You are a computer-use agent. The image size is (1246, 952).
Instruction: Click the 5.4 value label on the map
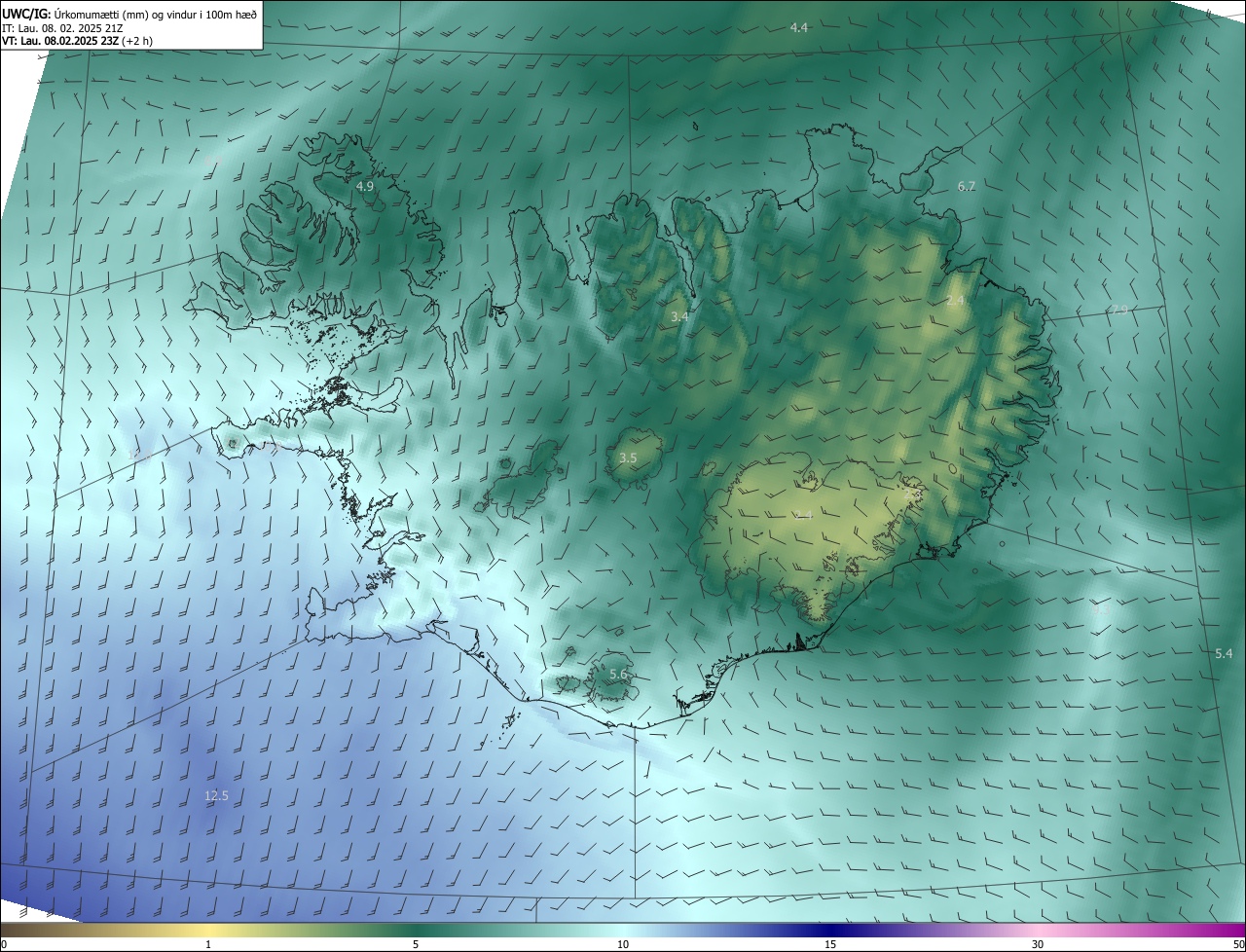1224,654
